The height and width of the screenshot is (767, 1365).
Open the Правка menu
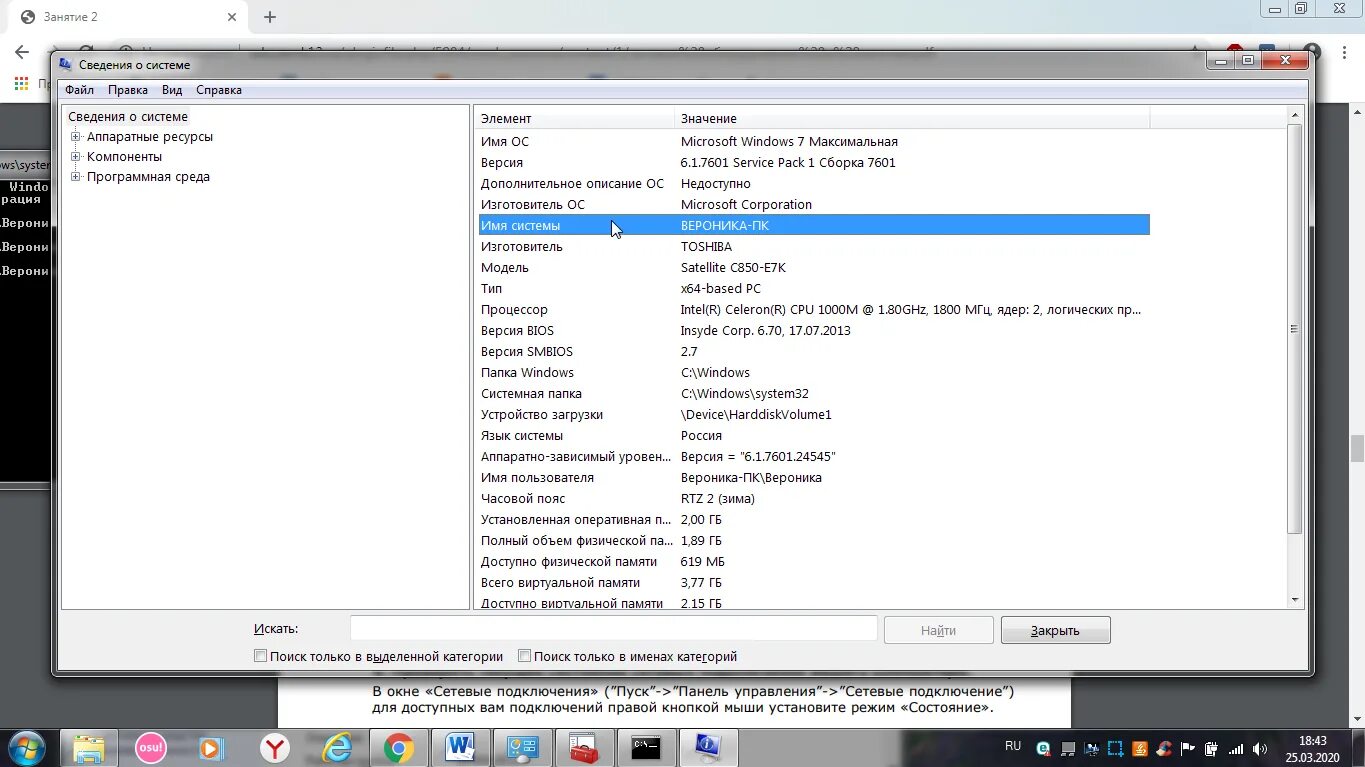click(128, 90)
